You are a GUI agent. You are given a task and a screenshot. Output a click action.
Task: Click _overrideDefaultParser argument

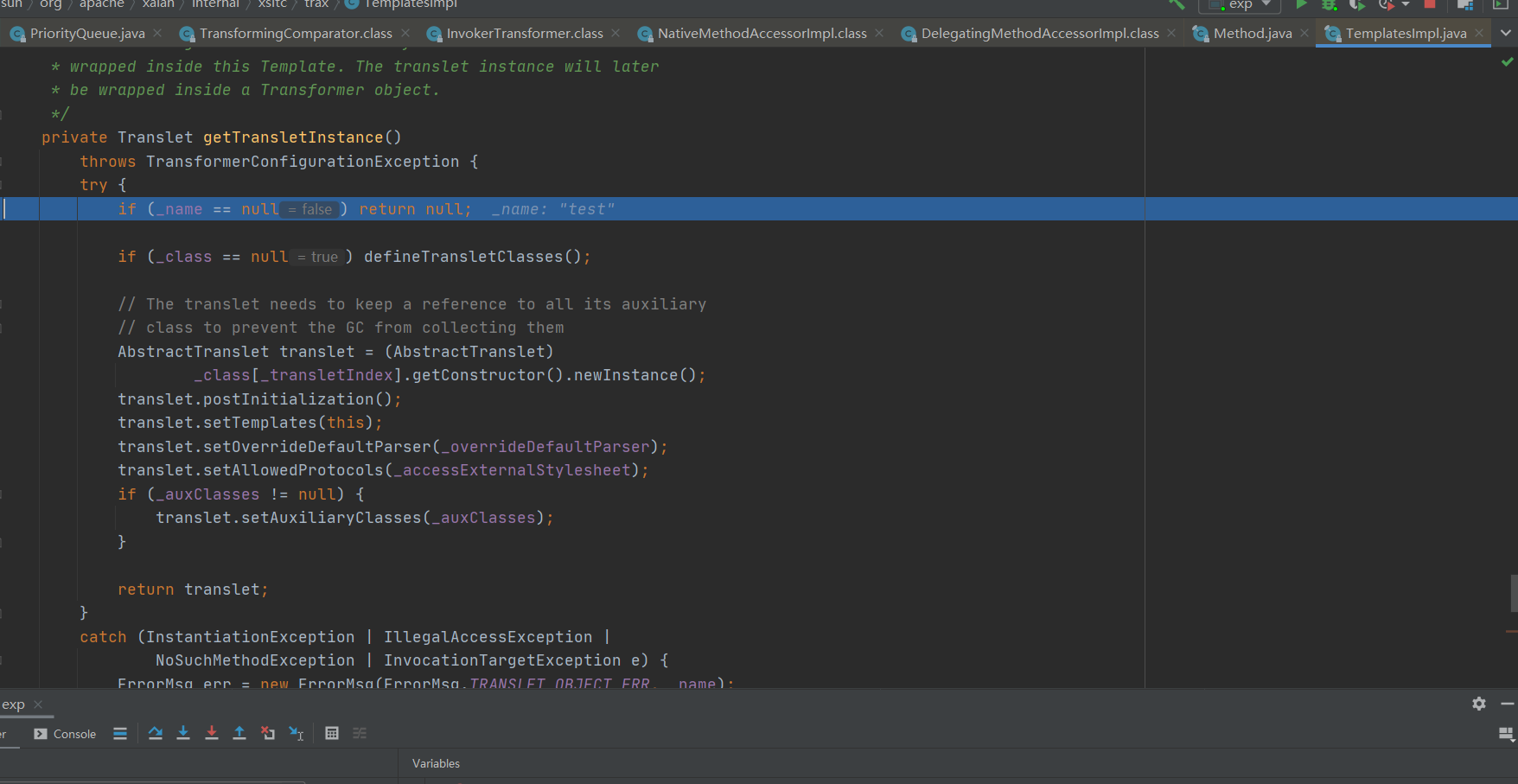coord(545,447)
